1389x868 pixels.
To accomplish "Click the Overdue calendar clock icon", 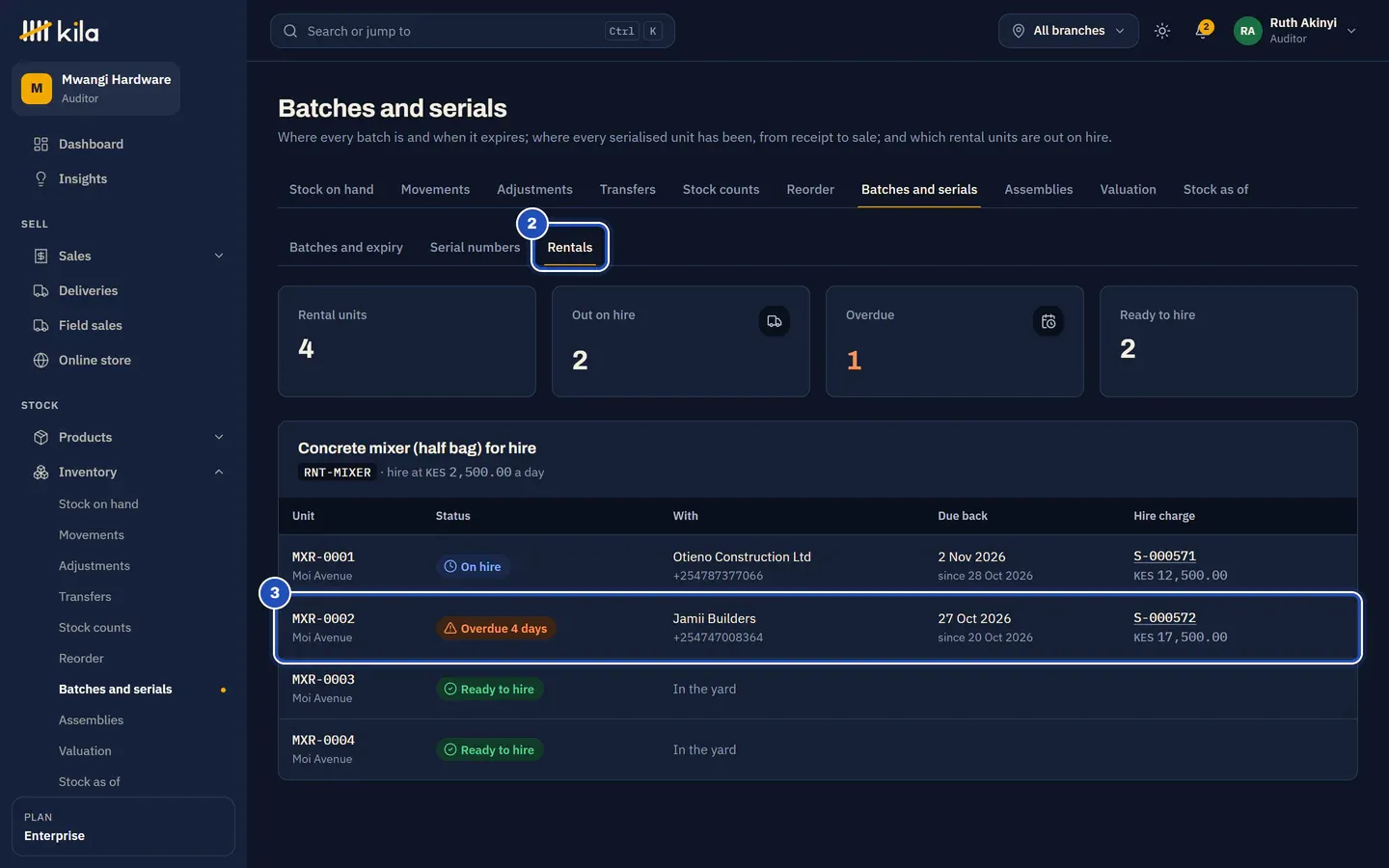I will click(x=1048, y=321).
